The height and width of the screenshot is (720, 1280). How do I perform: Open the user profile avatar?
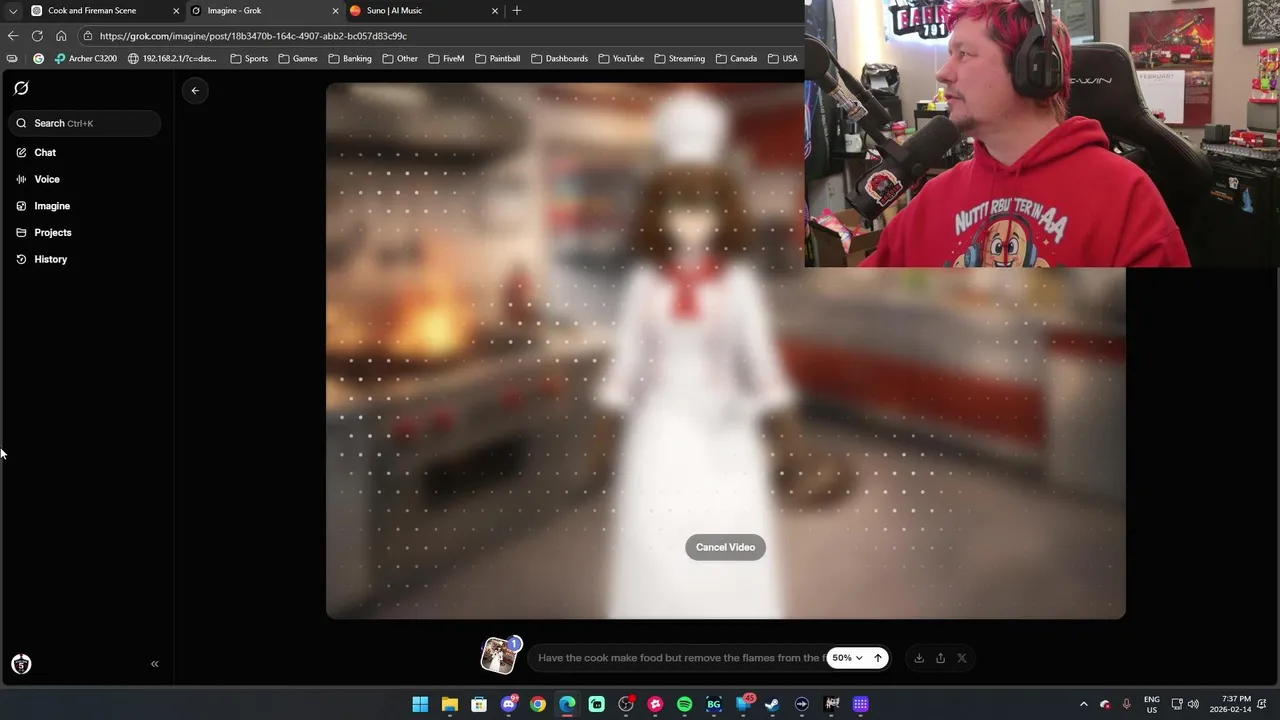point(21,664)
